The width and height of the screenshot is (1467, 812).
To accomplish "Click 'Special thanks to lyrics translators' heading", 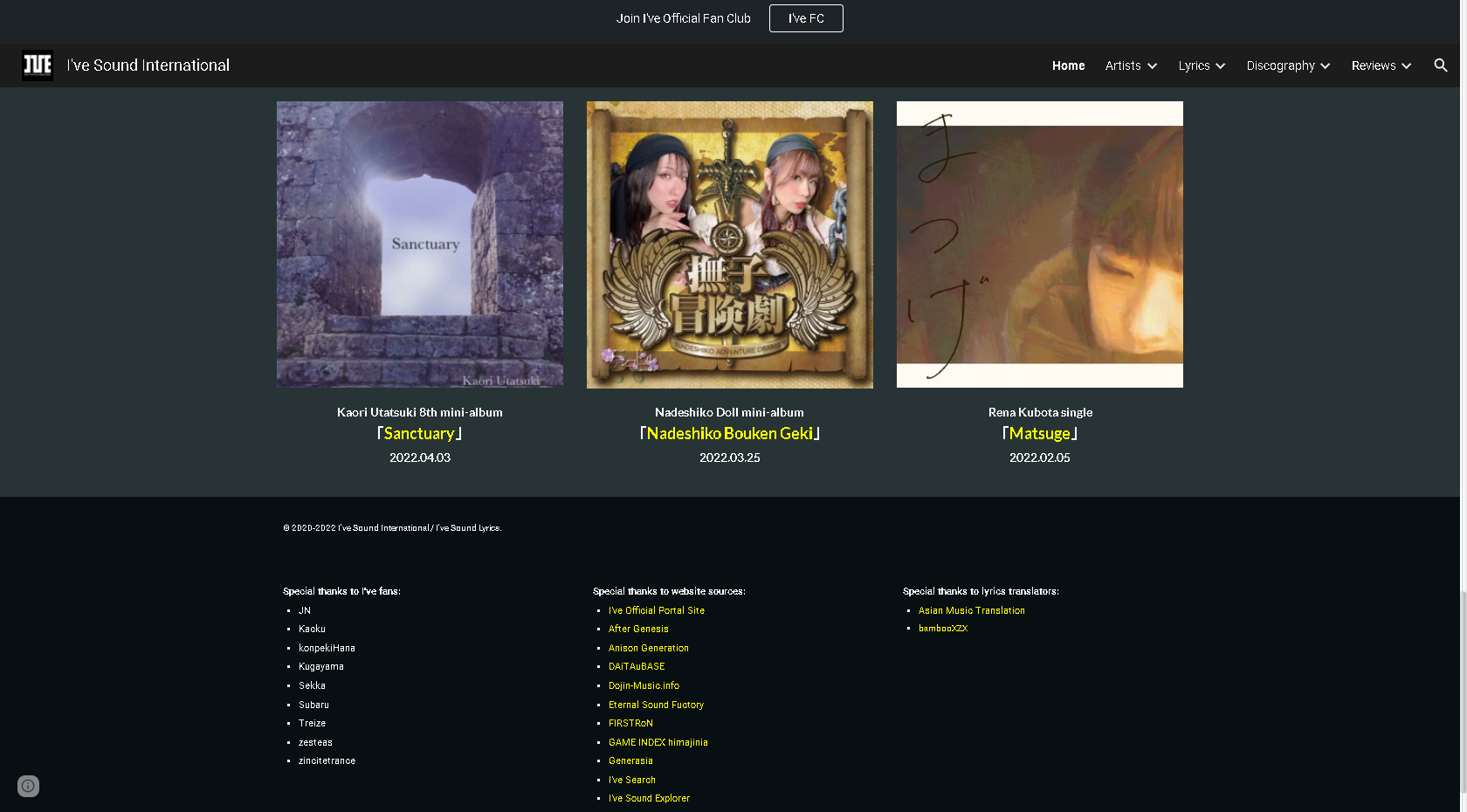I will coord(981,591).
